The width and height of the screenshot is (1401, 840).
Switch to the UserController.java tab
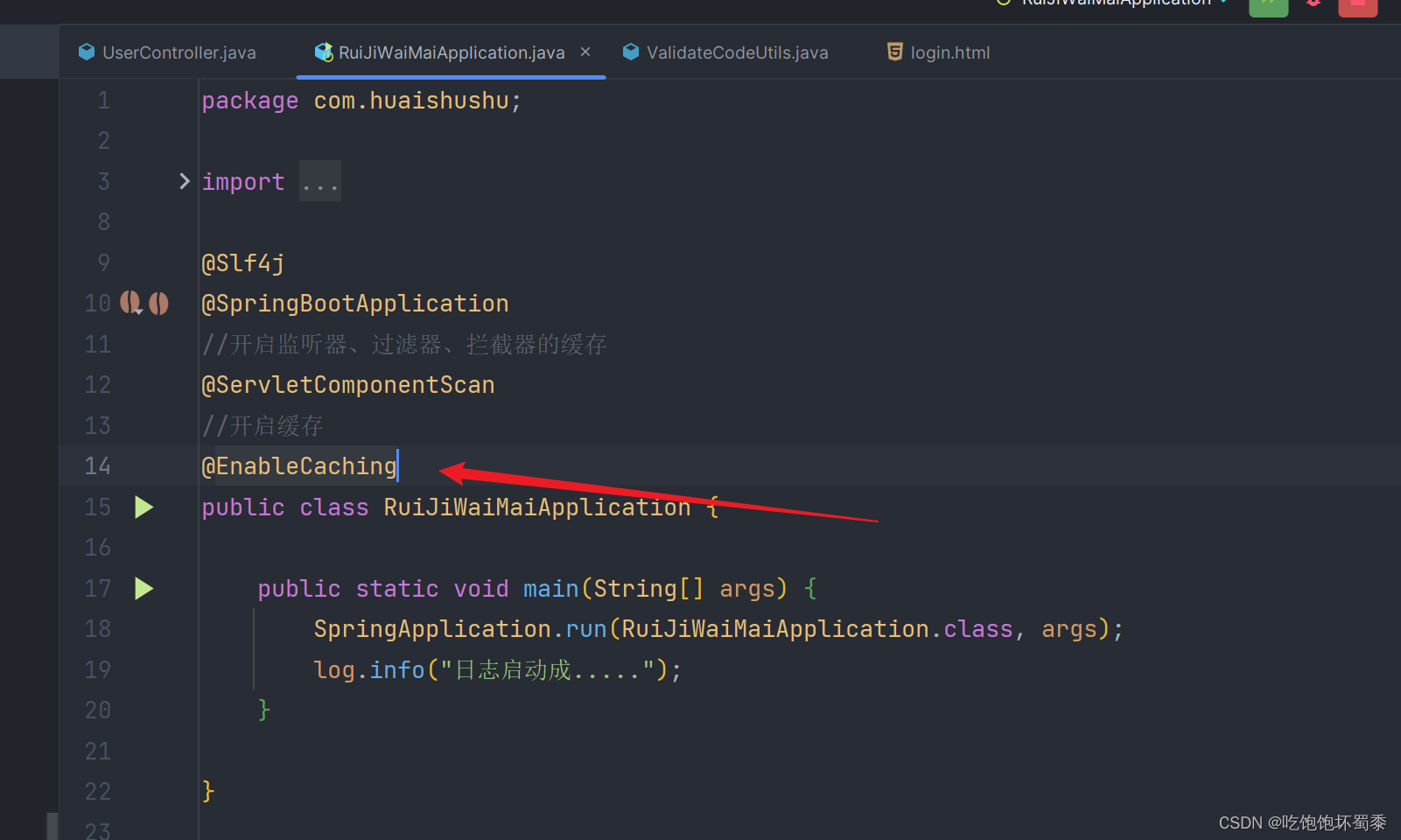coord(167,52)
